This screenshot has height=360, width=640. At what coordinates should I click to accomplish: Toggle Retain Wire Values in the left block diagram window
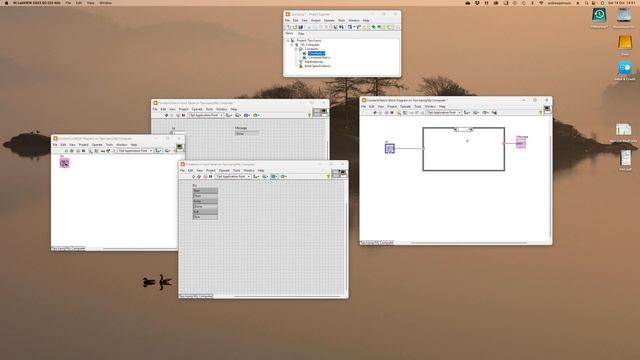(96, 151)
